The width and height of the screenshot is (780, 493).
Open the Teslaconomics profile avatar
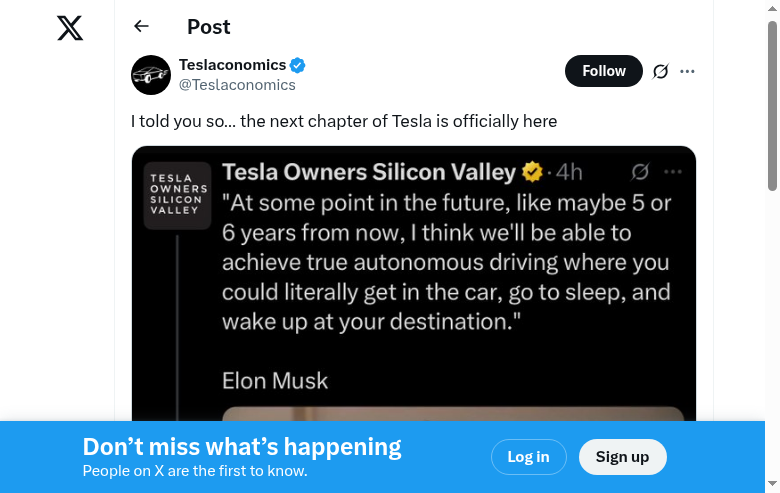pos(151,75)
